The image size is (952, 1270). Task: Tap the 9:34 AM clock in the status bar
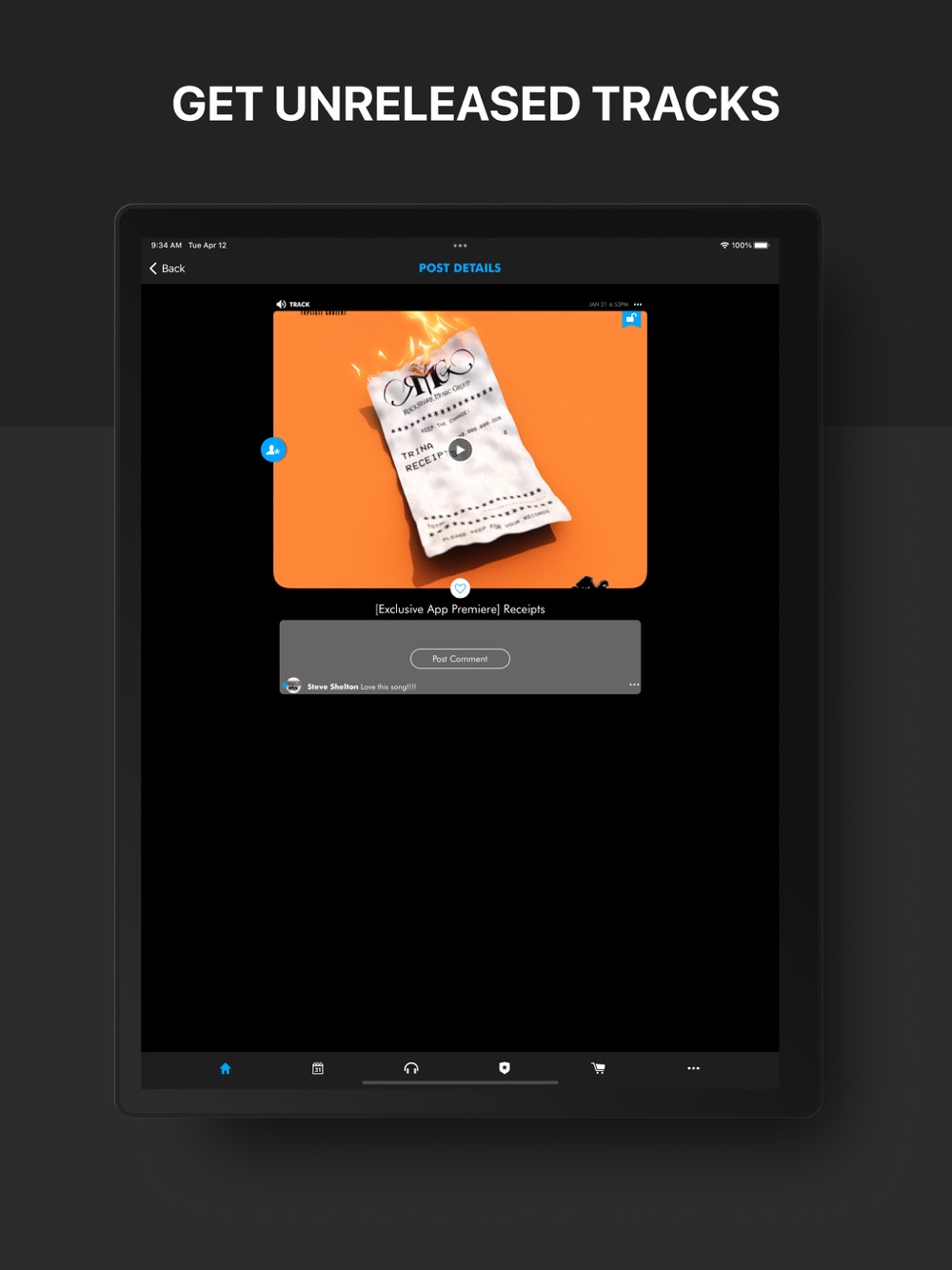coord(166,246)
